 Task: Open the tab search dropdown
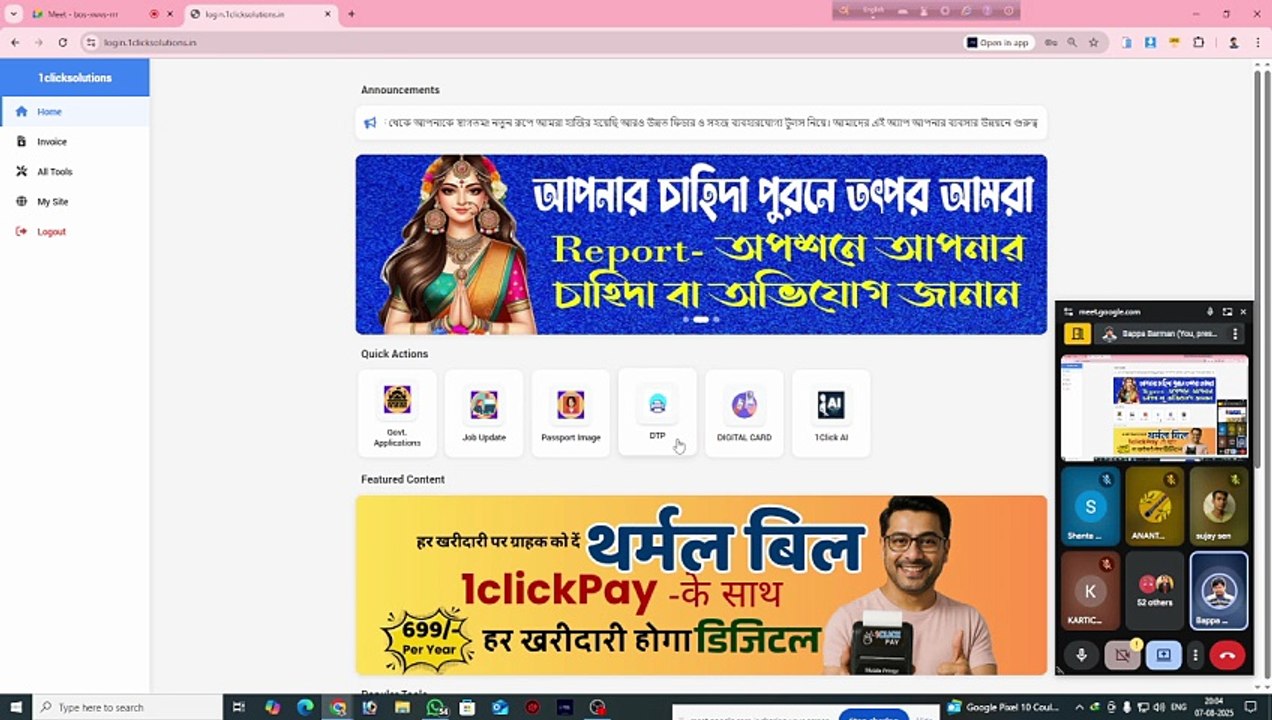coord(13,14)
